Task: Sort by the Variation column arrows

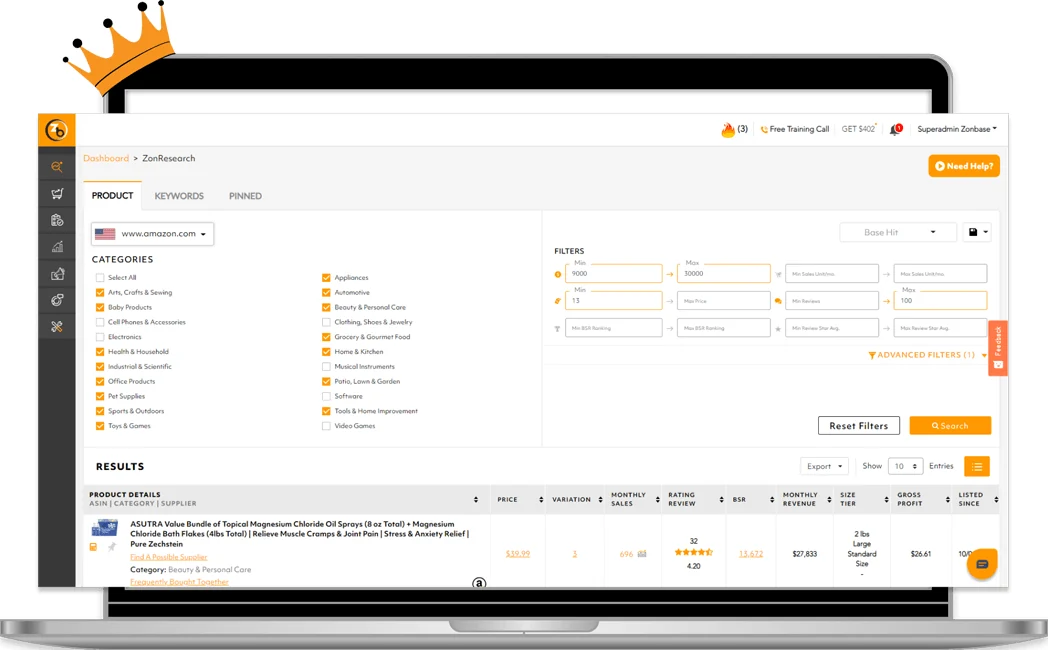Action: click(600, 500)
